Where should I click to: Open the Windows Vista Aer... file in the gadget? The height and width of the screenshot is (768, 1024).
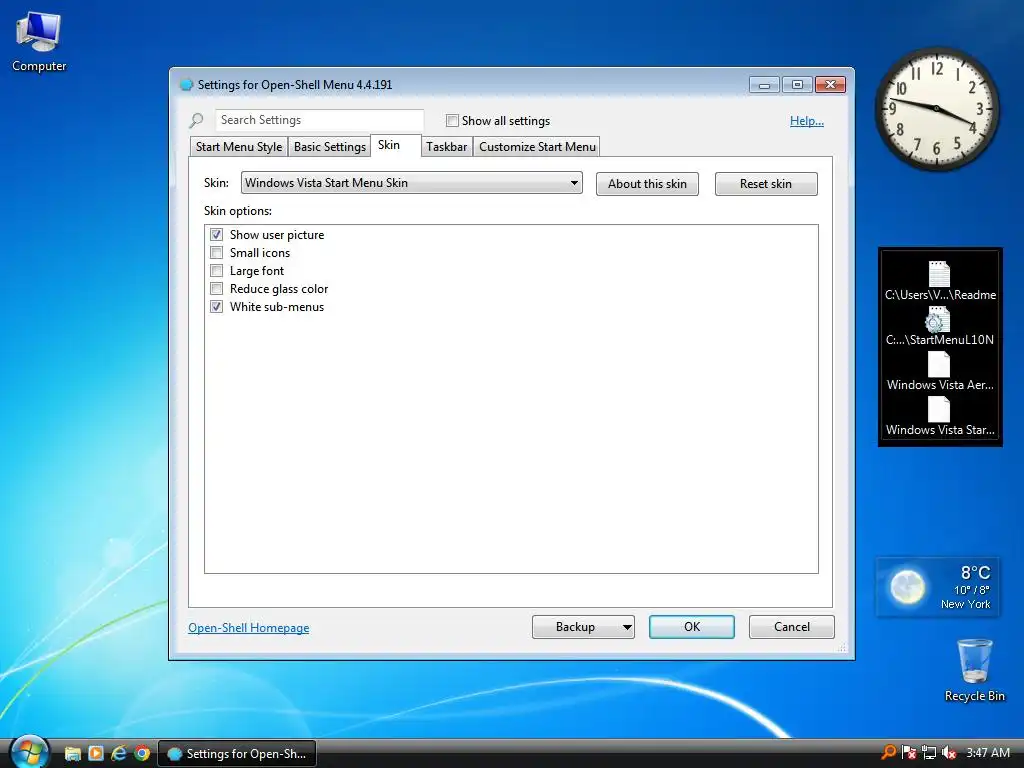coord(940,372)
